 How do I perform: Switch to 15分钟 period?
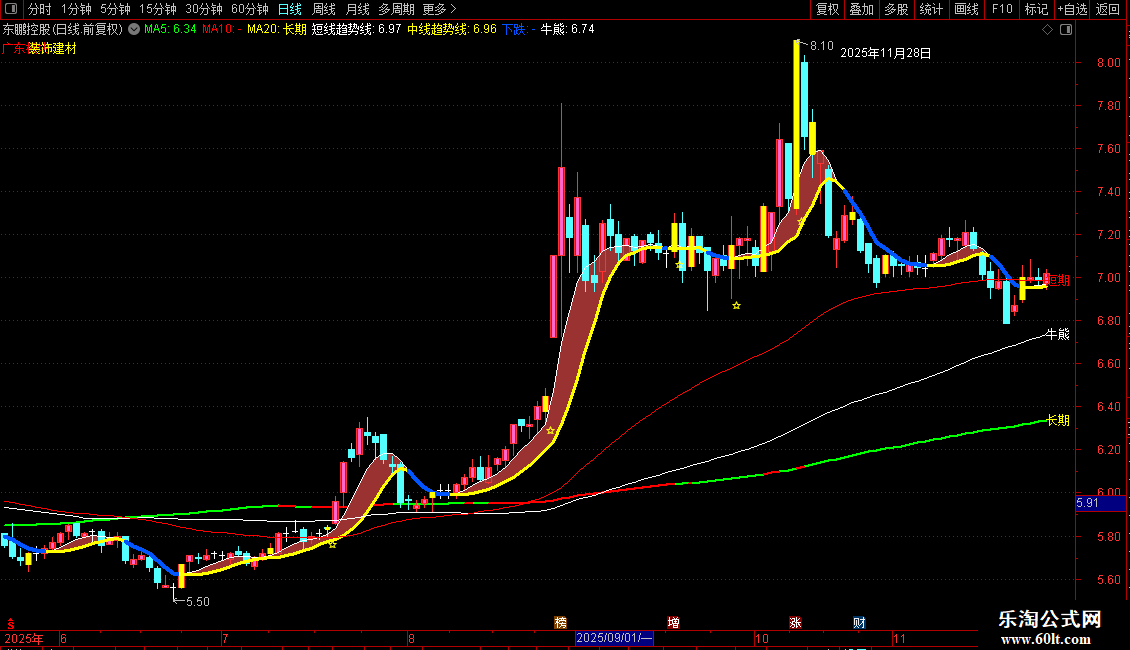[158, 9]
